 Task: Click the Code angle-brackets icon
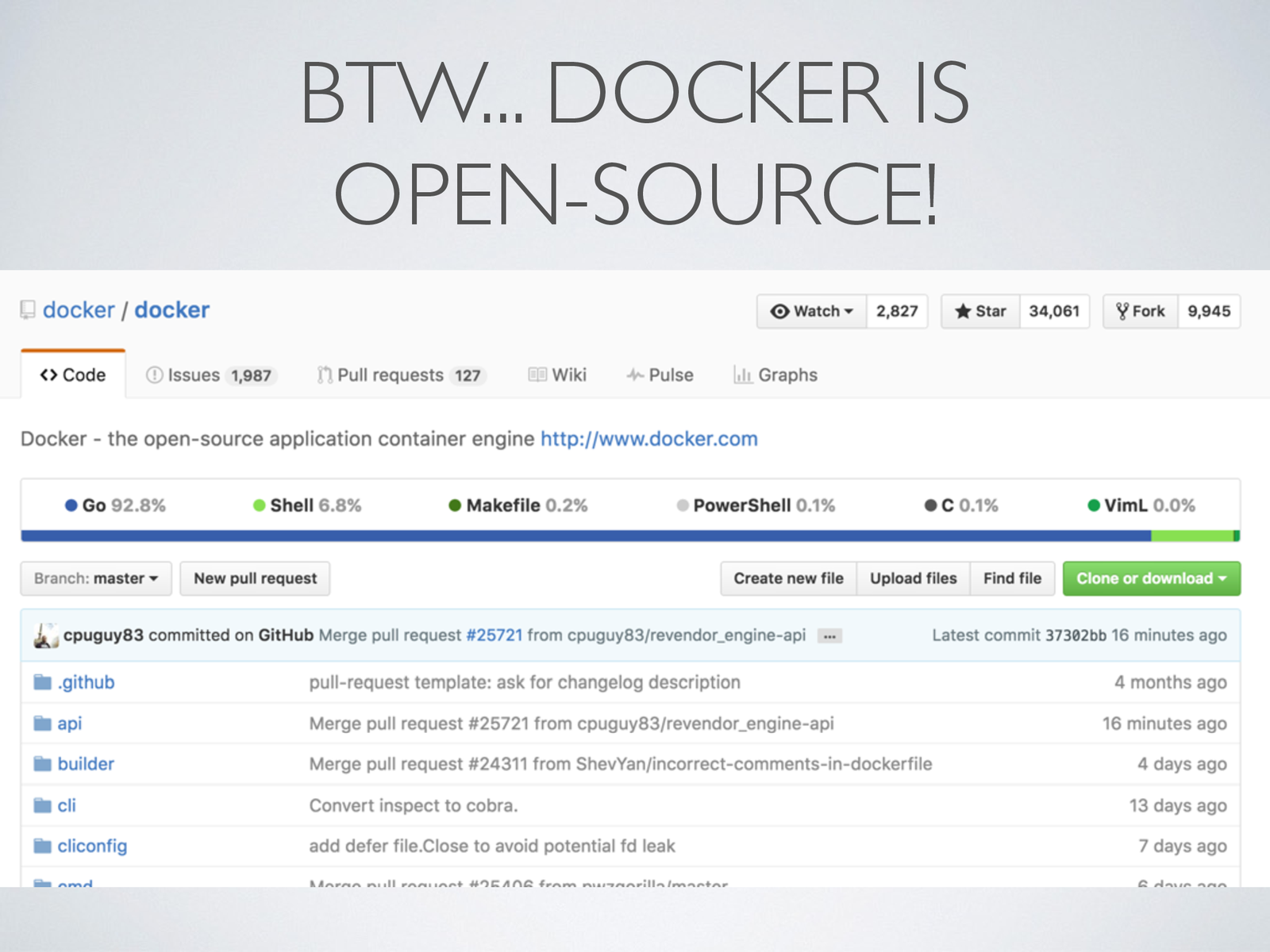coord(48,374)
